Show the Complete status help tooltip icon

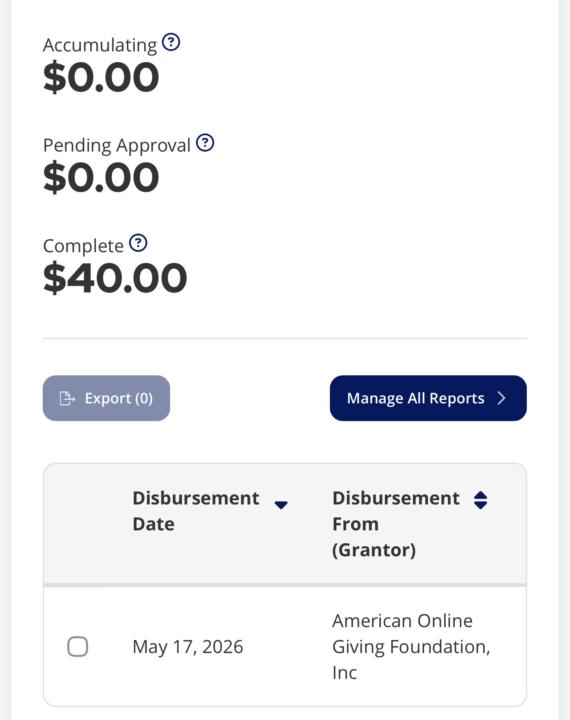point(138,243)
